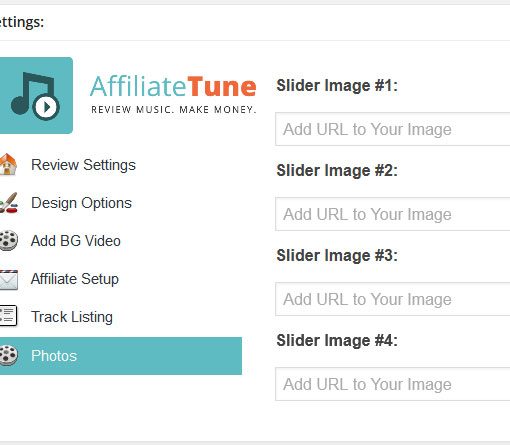The image size is (510, 445).
Task: Click the paintbrush icon beside Design Options
Action: [x=8, y=203]
